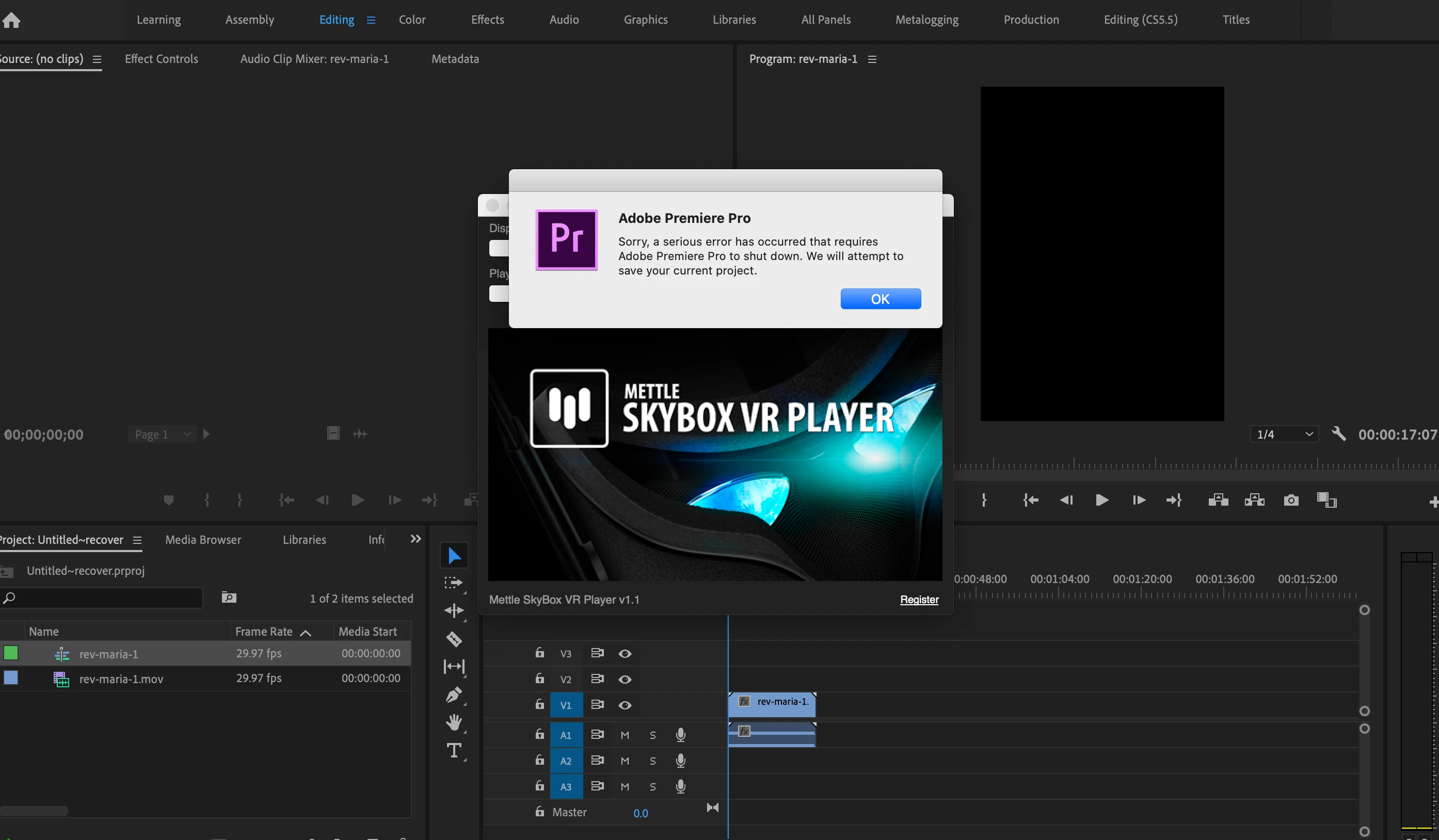
Task: Mute audio track A1
Action: click(x=625, y=735)
